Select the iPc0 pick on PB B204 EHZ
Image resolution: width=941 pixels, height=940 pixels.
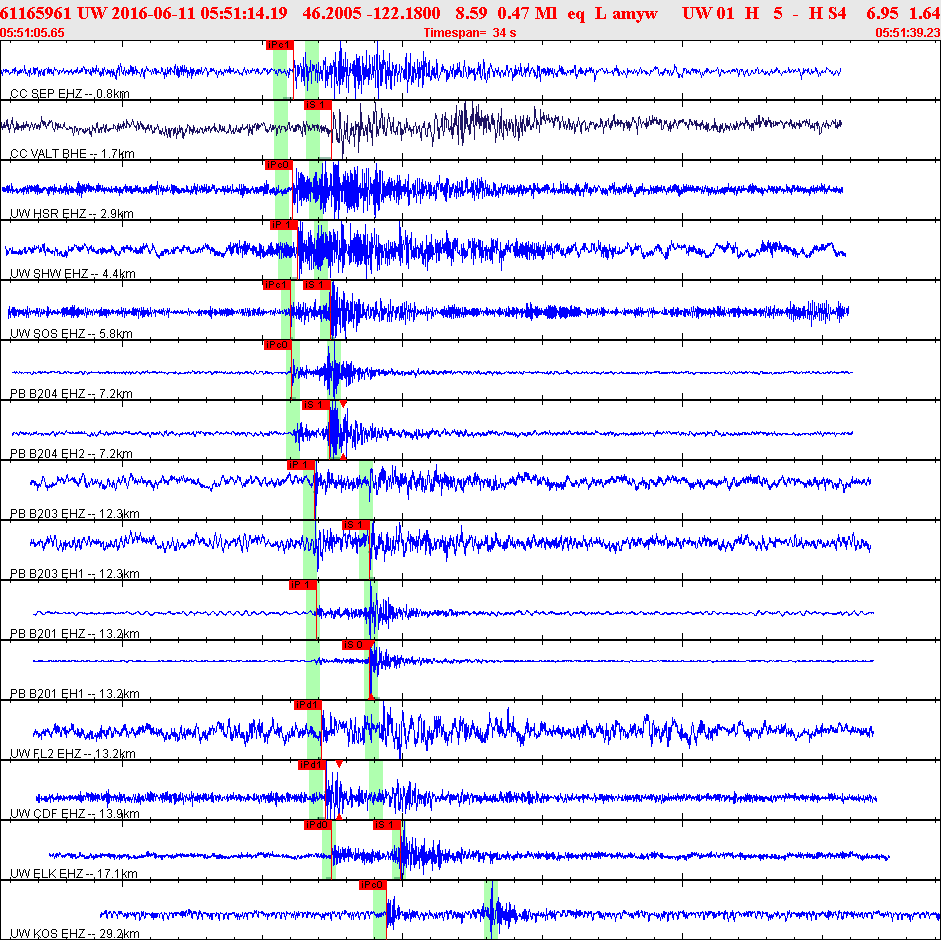[x=278, y=345]
